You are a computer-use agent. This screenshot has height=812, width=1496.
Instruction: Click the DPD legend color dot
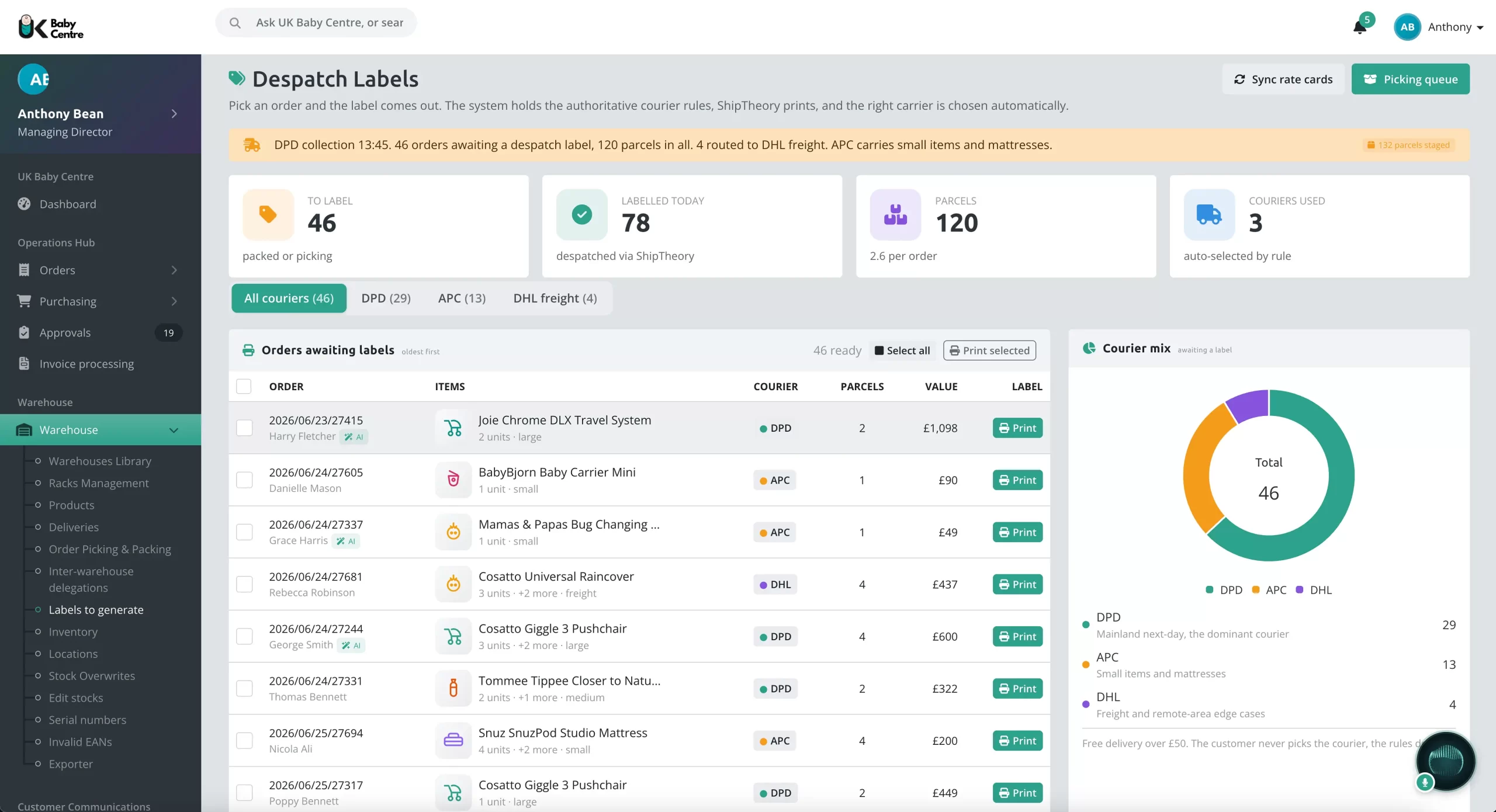tap(1210, 590)
